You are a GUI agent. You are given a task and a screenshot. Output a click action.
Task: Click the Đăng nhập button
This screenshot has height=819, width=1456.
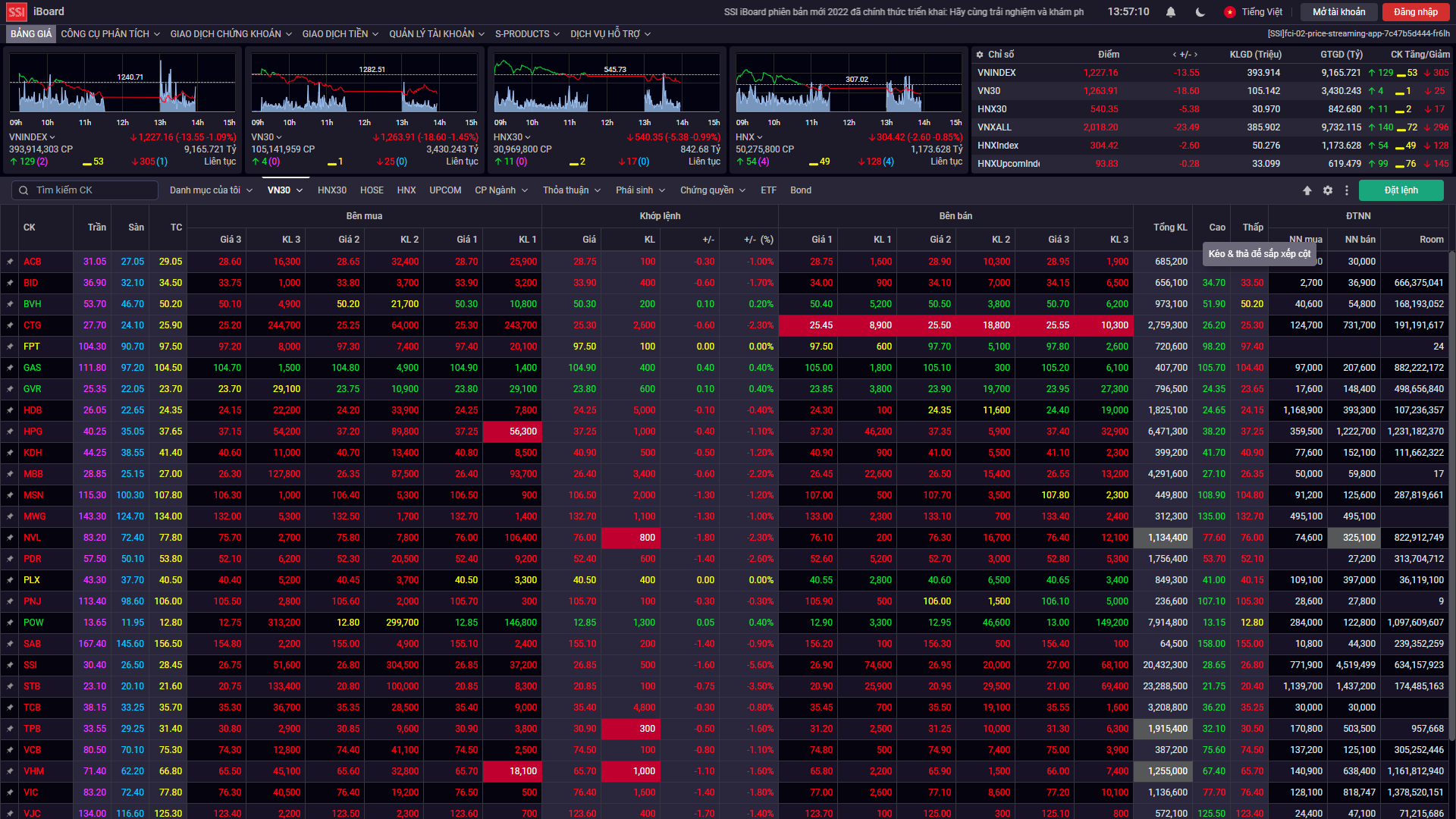[x=1415, y=12]
